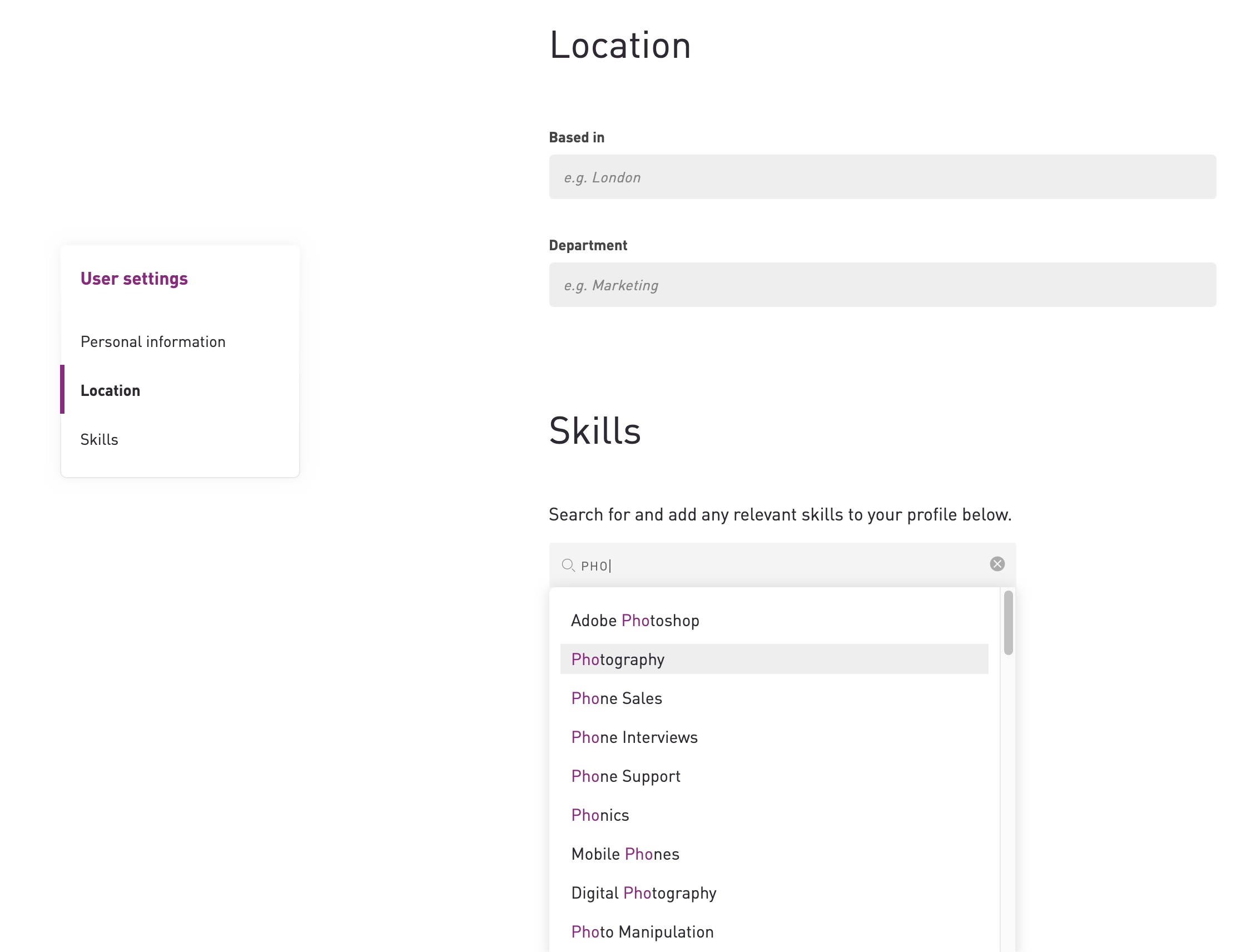The width and height of the screenshot is (1251, 952).
Task: Jump to Skills in sidebar menu
Action: tap(99, 440)
